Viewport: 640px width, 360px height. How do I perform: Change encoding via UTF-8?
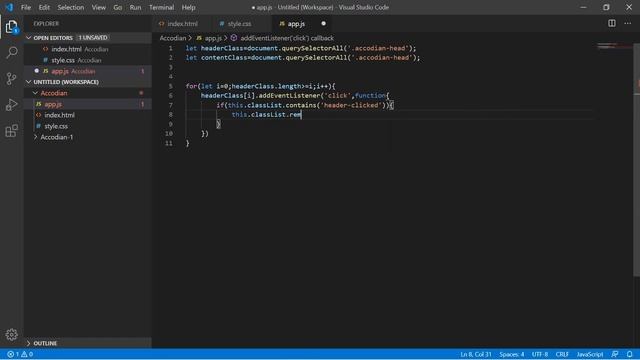[540, 354]
